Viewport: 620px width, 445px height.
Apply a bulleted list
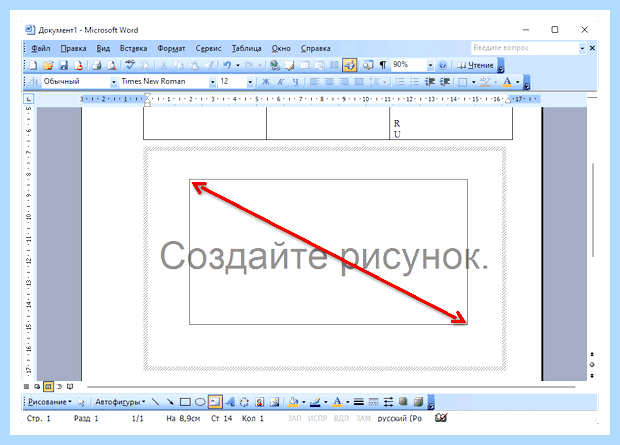coord(415,82)
